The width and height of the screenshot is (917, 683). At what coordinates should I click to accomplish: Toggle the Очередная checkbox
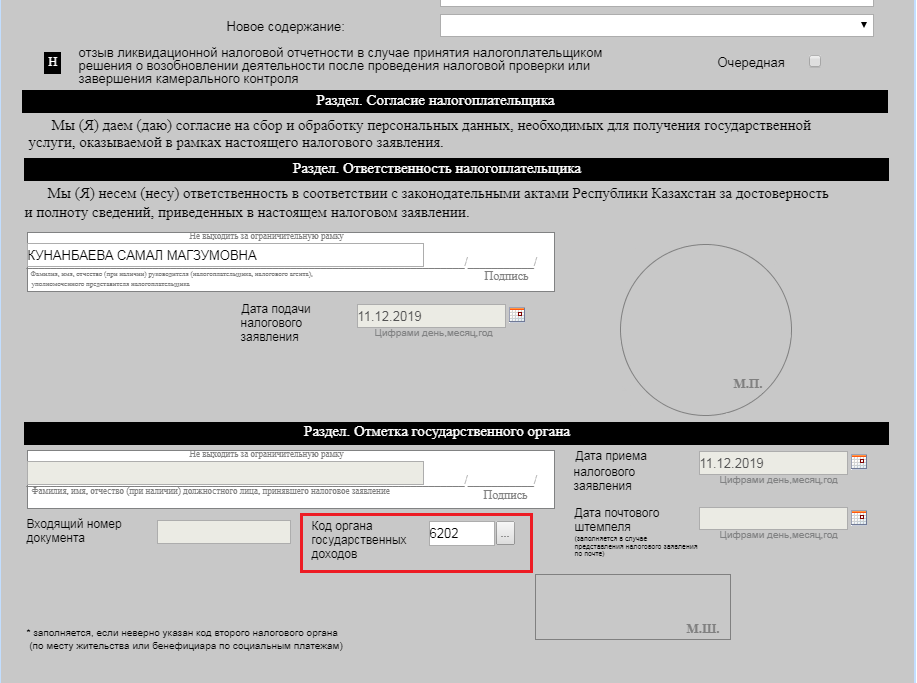click(815, 61)
